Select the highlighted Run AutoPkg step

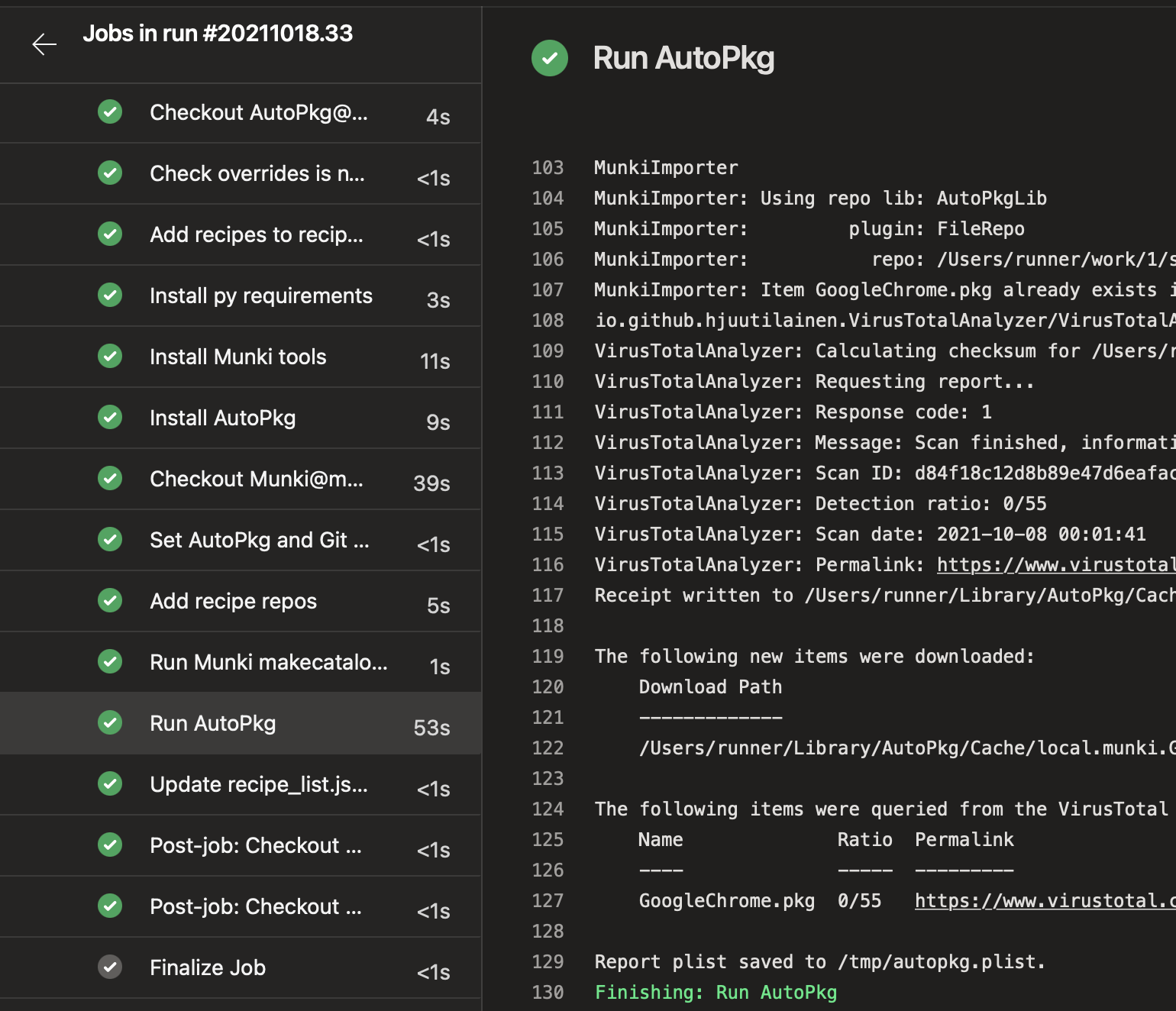click(212, 723)
